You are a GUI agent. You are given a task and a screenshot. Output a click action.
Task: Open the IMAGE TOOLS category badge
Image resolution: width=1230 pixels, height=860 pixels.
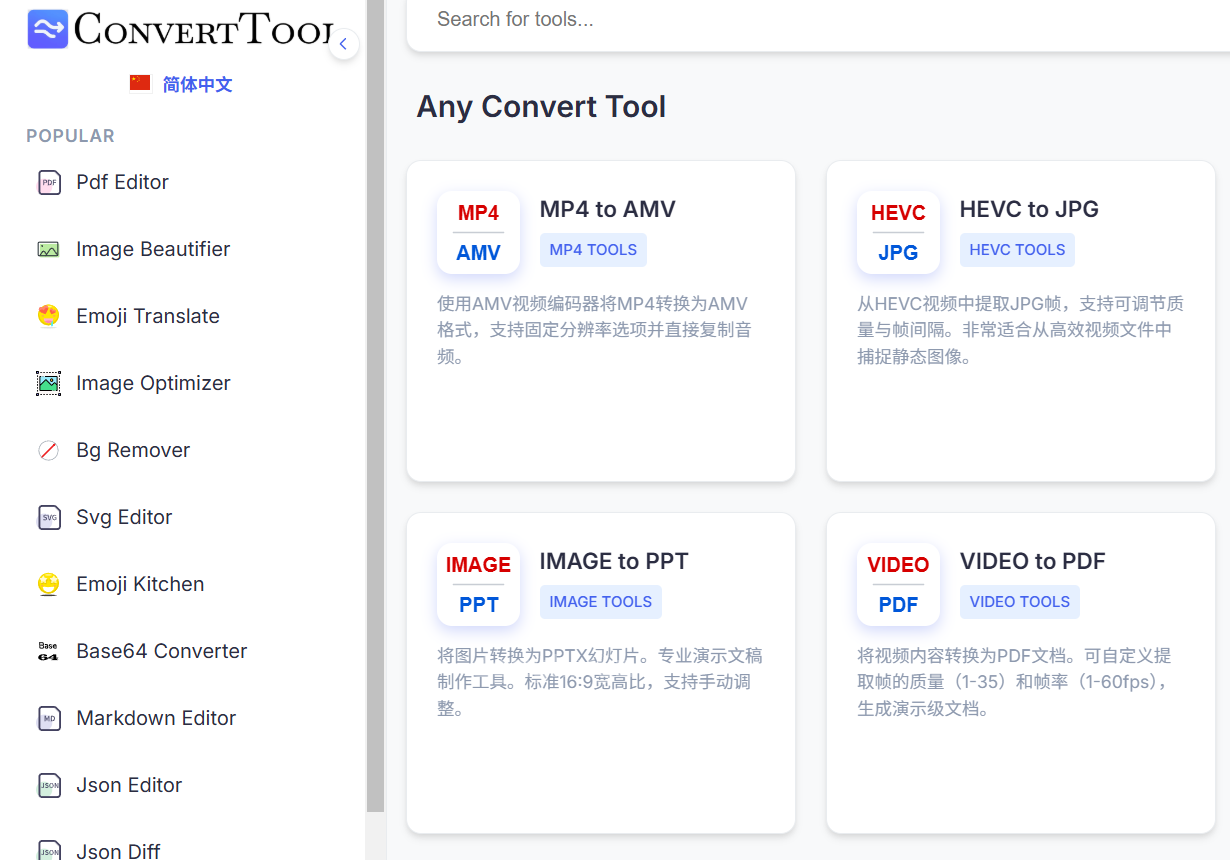tap(600, 601)
